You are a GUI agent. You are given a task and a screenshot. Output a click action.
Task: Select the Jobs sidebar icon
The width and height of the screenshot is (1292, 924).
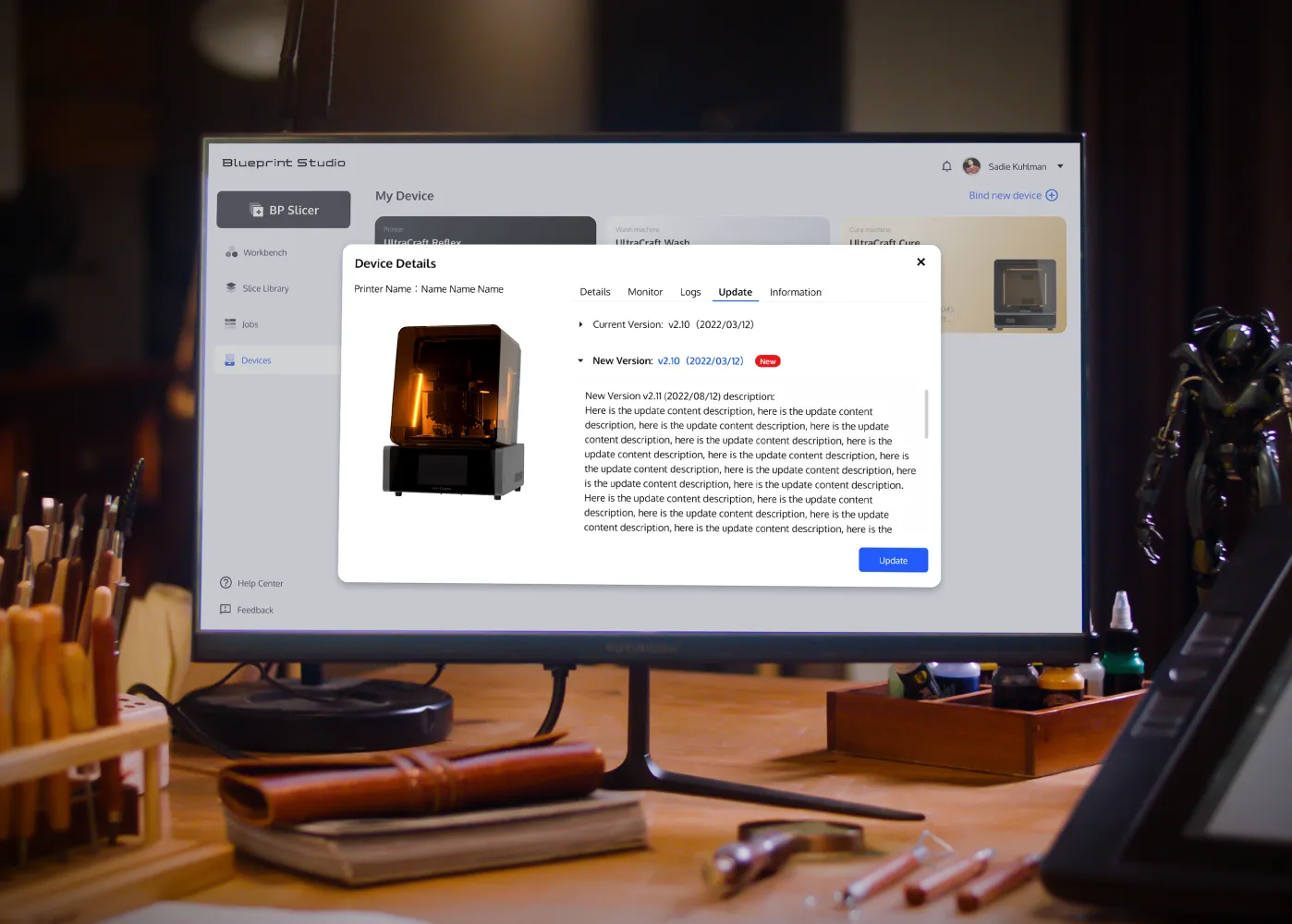230,323
